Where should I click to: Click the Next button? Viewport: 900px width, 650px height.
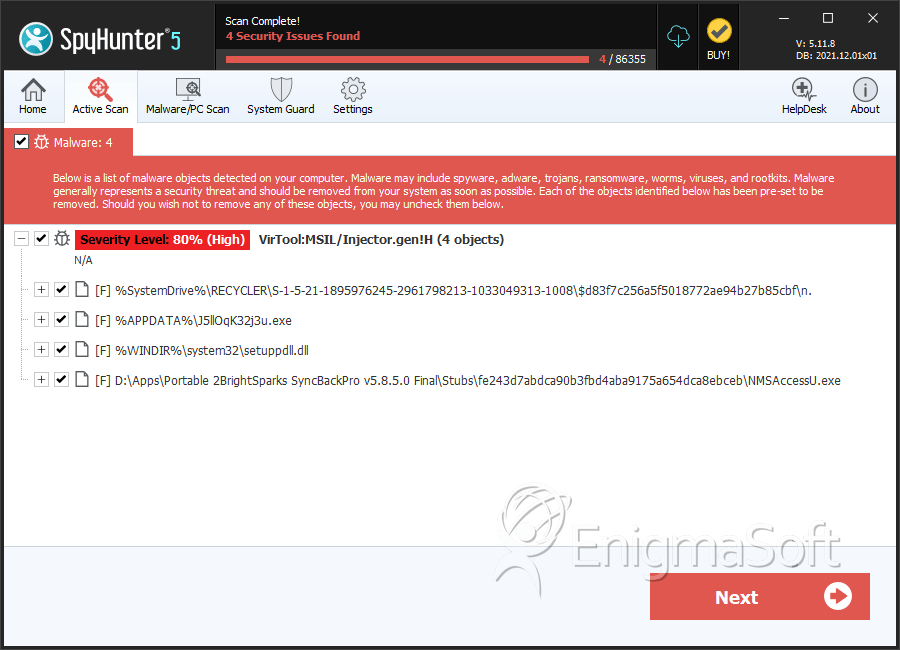(759, 597)
